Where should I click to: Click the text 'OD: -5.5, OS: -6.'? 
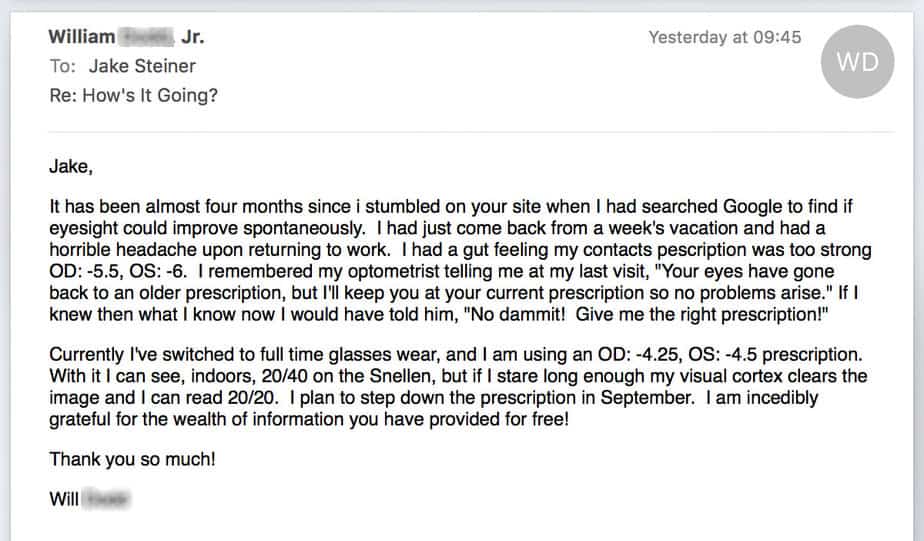coord(118,271)
